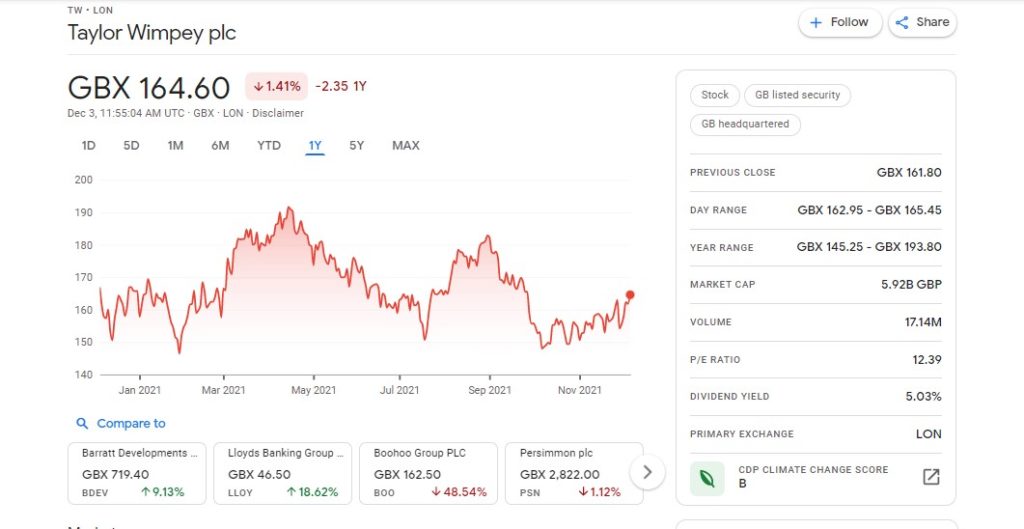This screenshot has height=529, width=1024.
Task: Open CDP climate score external link icon
Action: tap(931, 477)
